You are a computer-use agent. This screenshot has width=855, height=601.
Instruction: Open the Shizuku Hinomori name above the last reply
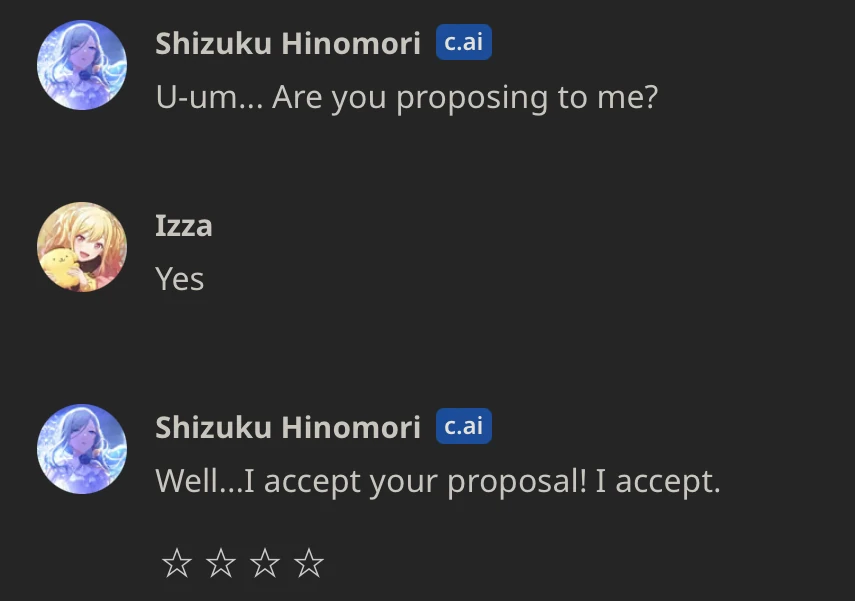pyautogui.click(x=288, y=427)
